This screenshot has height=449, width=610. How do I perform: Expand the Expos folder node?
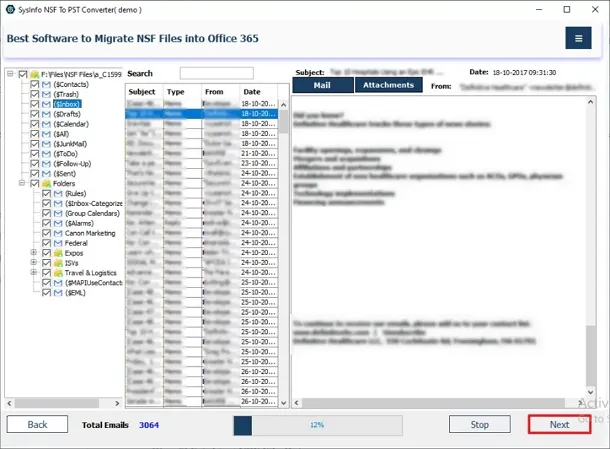coord(33,254)
